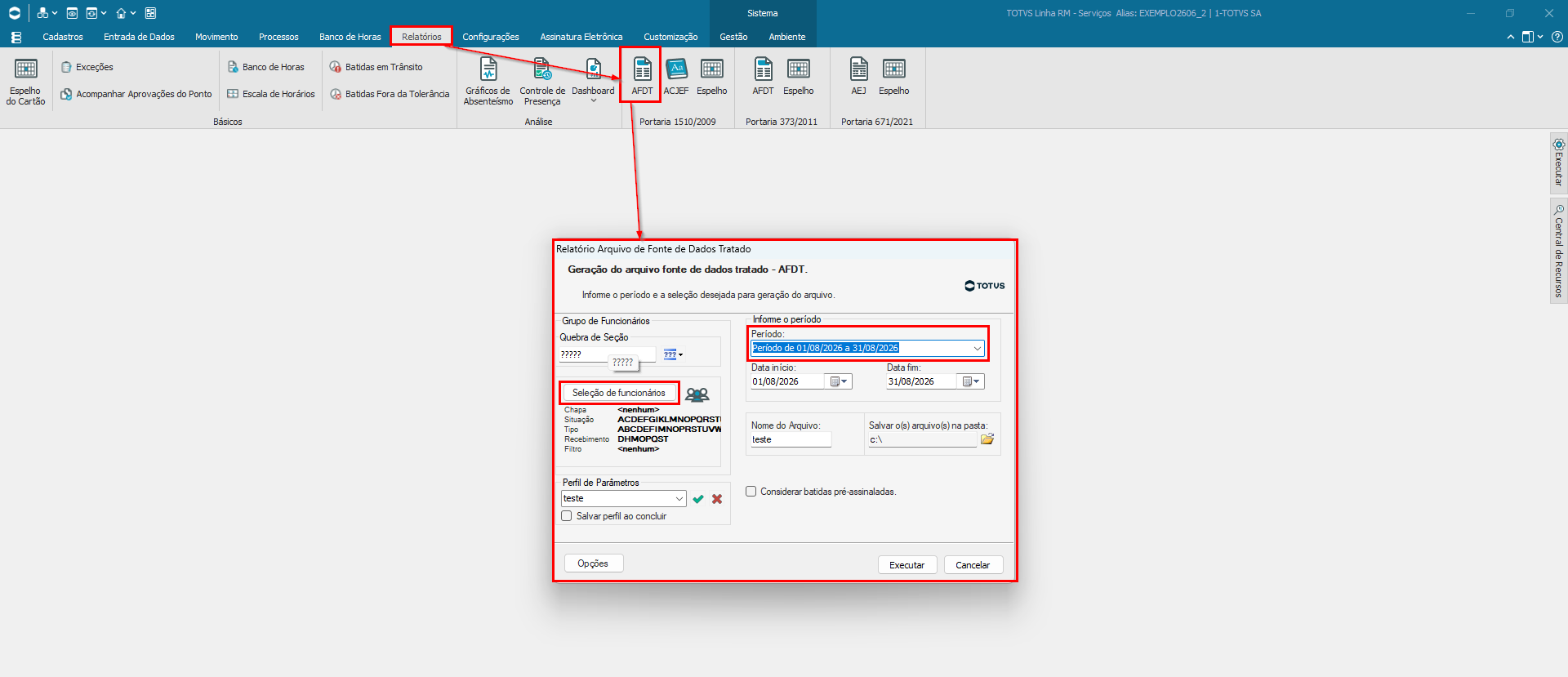Screen dimensions: 1568x677
Task: Open the Executar side panel
Action: pyautogui.click(x=1558, y=163)
